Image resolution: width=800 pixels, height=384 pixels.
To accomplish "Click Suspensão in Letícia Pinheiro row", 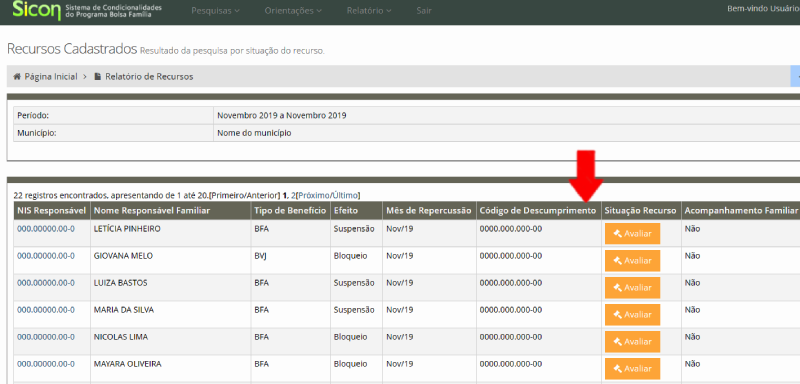I will 354,229.
